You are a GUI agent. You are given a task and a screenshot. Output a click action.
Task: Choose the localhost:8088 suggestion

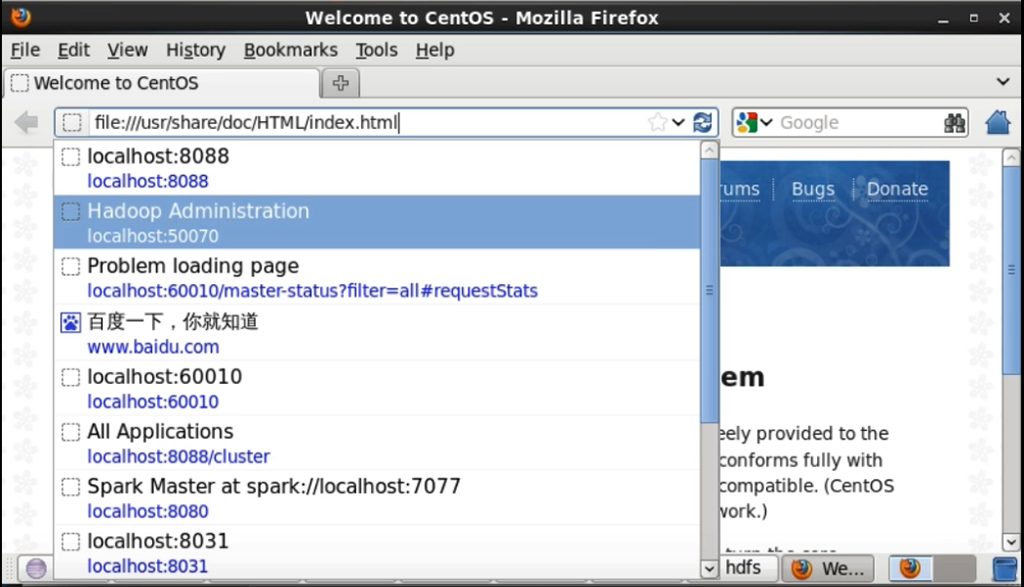[377, 168]
